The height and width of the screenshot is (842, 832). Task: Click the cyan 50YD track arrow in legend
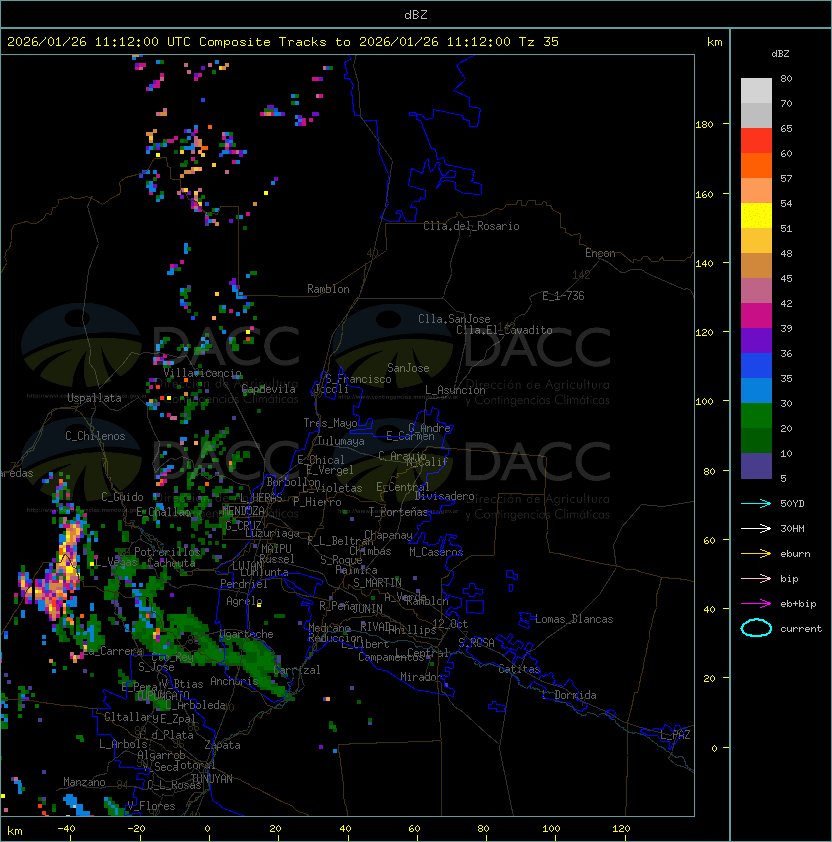[756, 503]
